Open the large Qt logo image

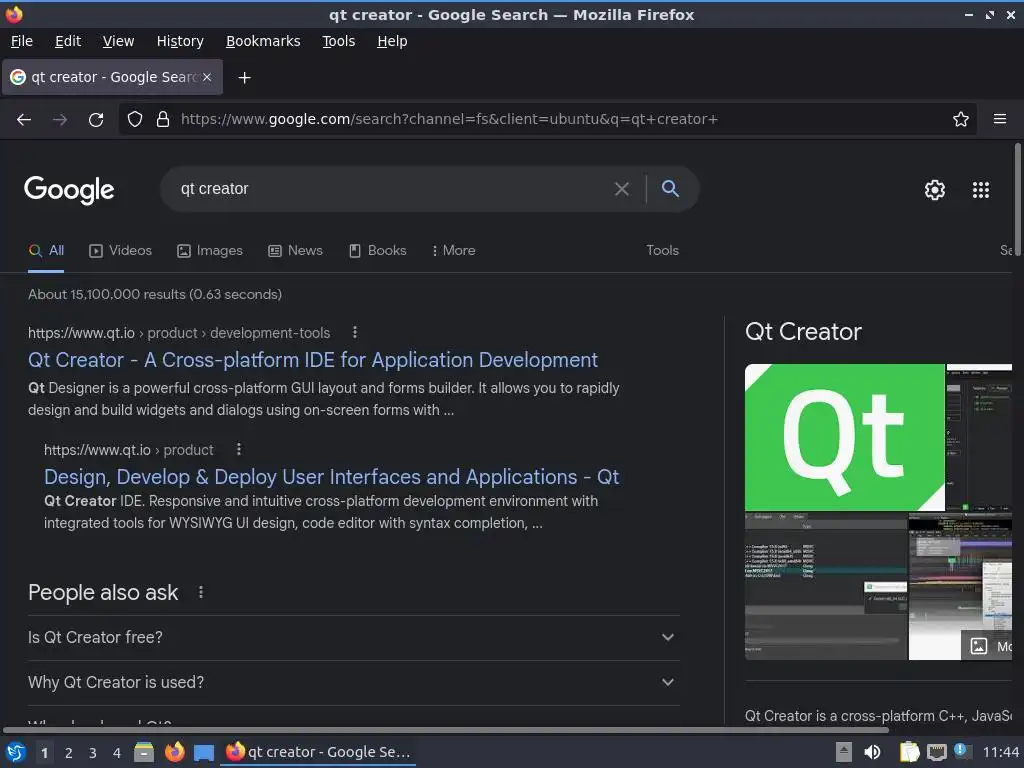click(x=844, y=438)
